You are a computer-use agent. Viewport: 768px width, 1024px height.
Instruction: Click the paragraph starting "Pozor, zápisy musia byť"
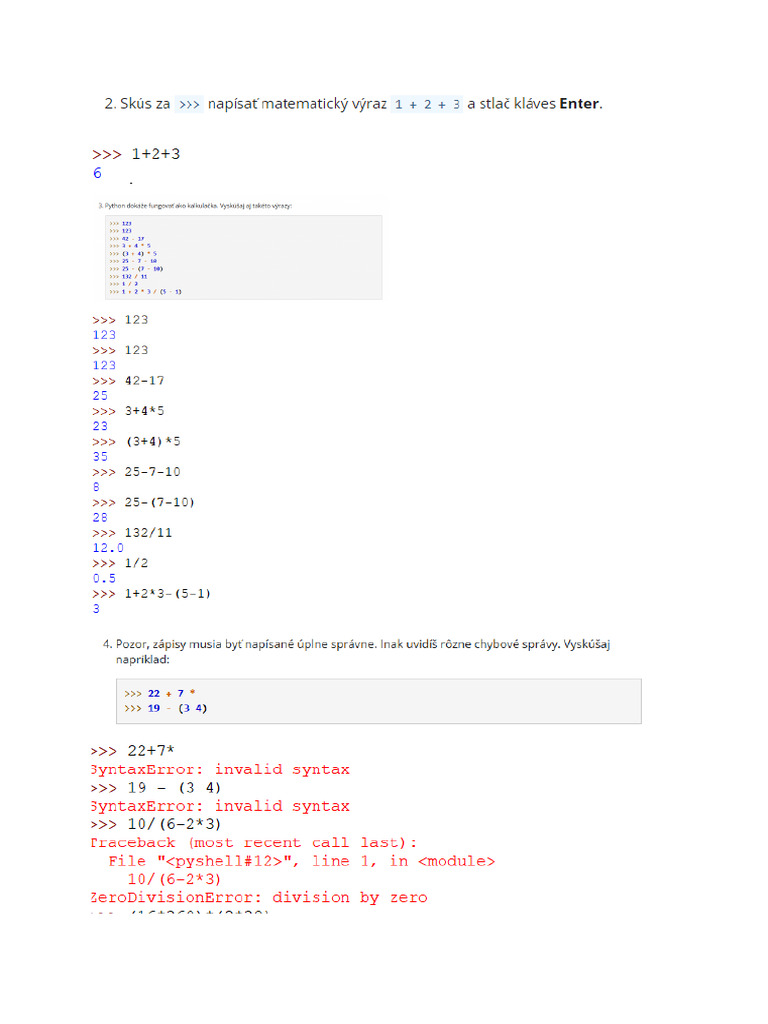coord(362,652)
